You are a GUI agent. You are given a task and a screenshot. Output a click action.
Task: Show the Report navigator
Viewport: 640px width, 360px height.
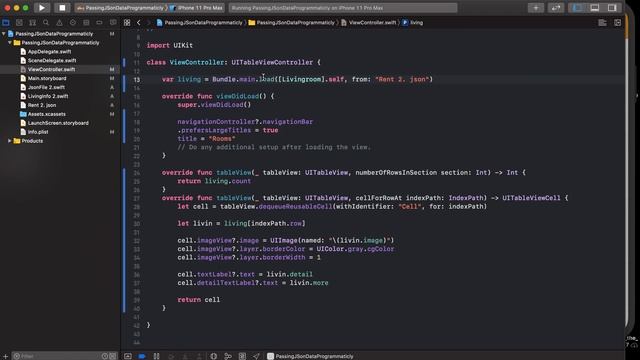pos(113,23)
